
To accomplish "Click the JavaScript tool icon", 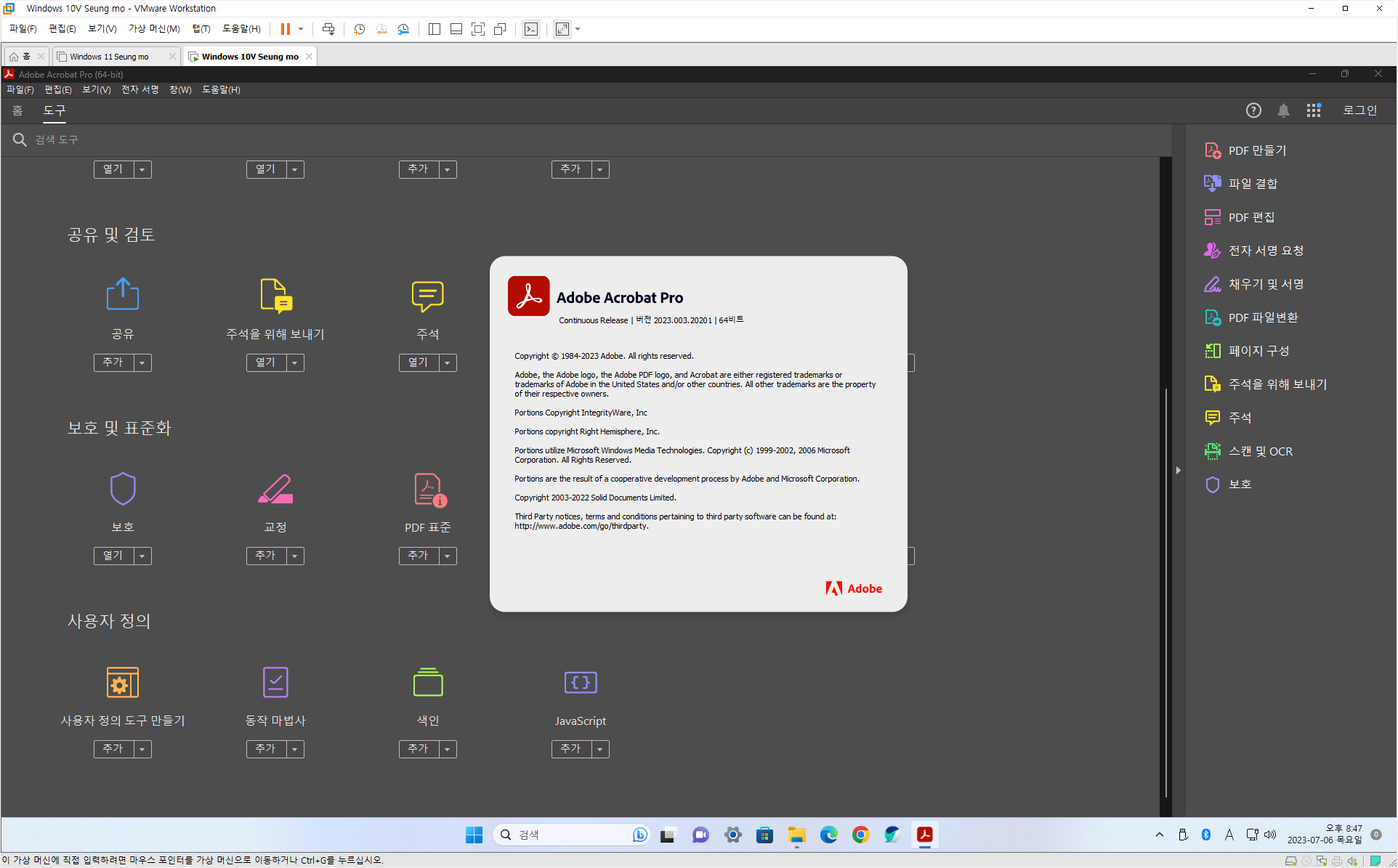I will [580, 682].
